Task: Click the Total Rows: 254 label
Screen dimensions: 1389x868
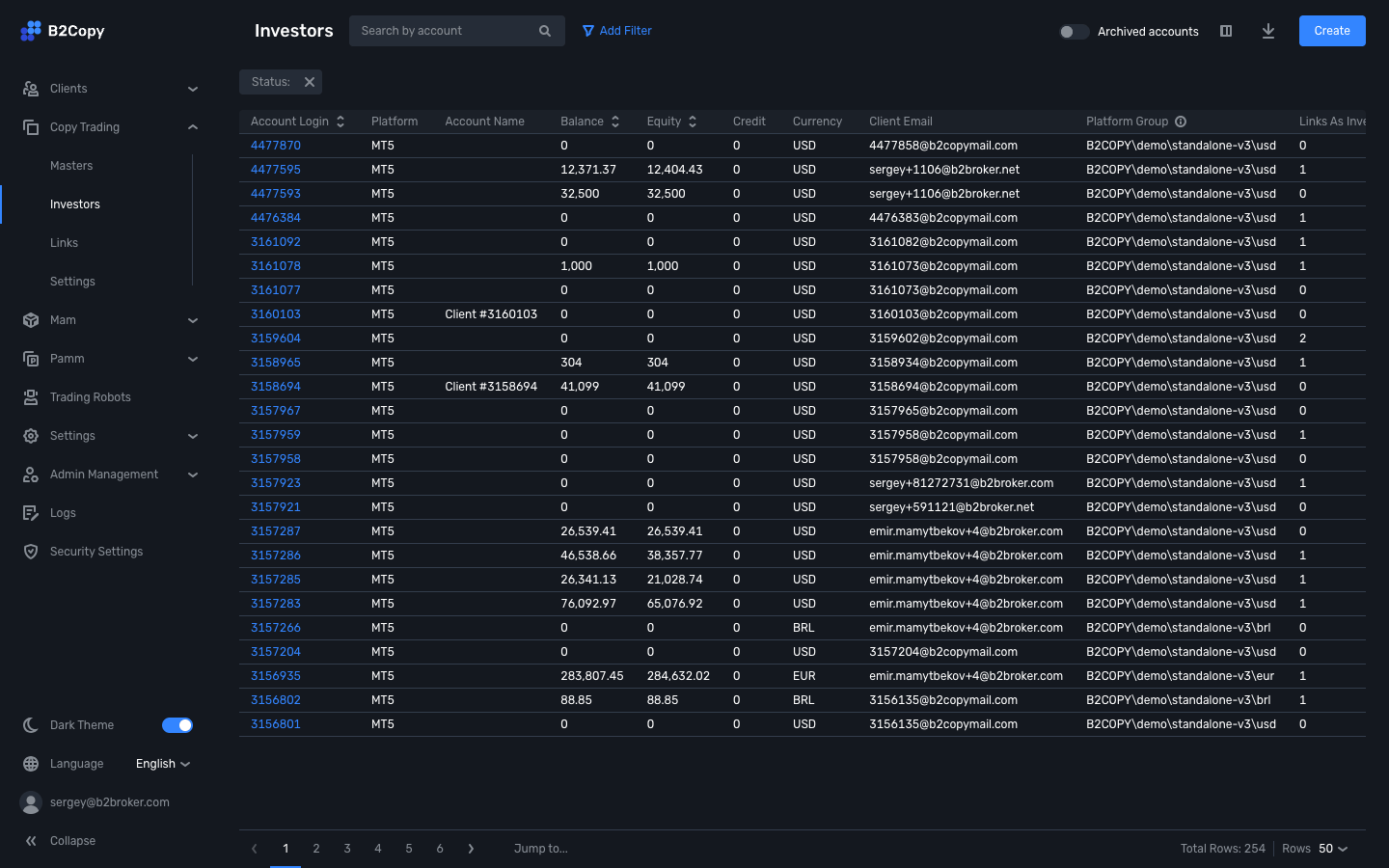Action: 1223,849
